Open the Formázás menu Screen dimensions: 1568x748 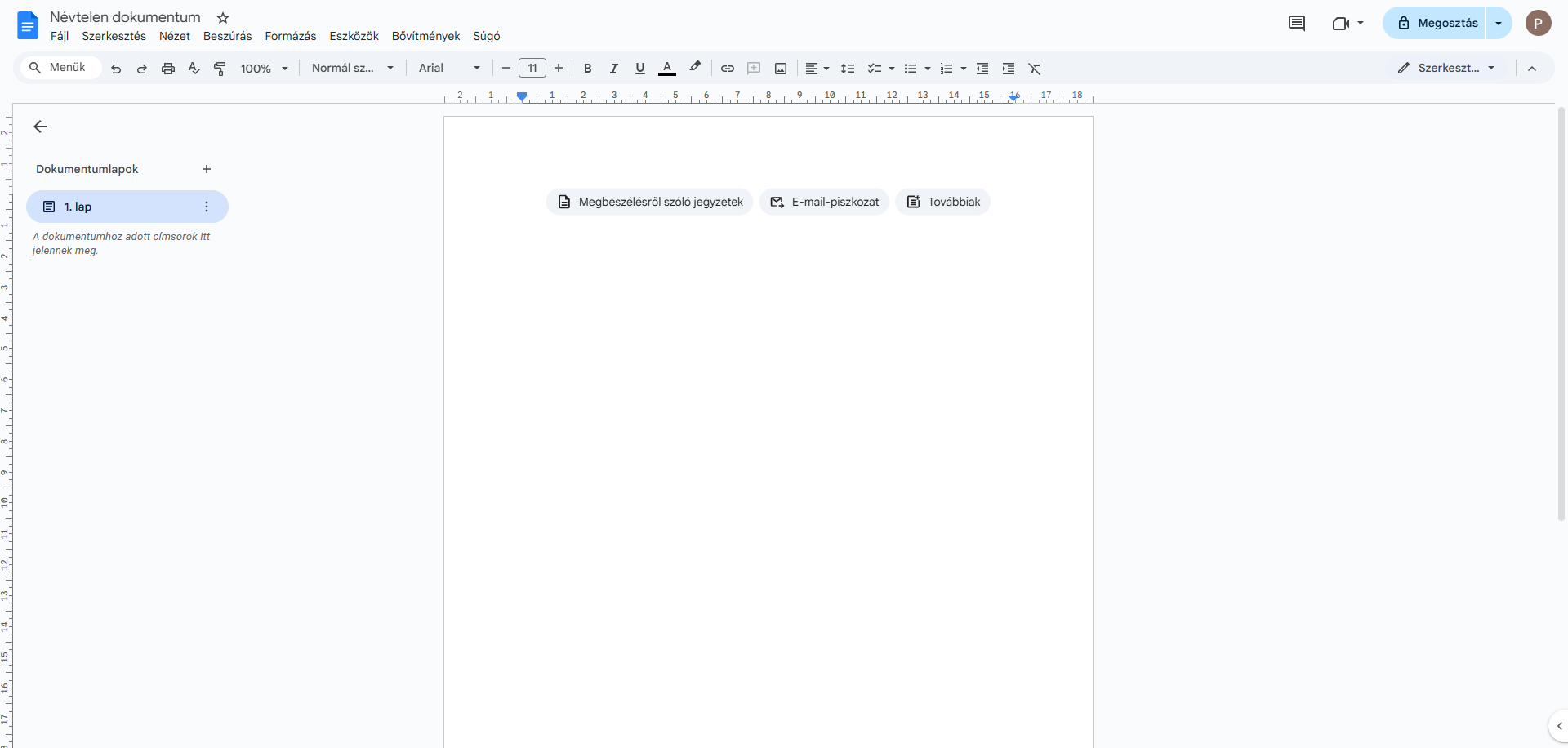click(x=291, y=36)
